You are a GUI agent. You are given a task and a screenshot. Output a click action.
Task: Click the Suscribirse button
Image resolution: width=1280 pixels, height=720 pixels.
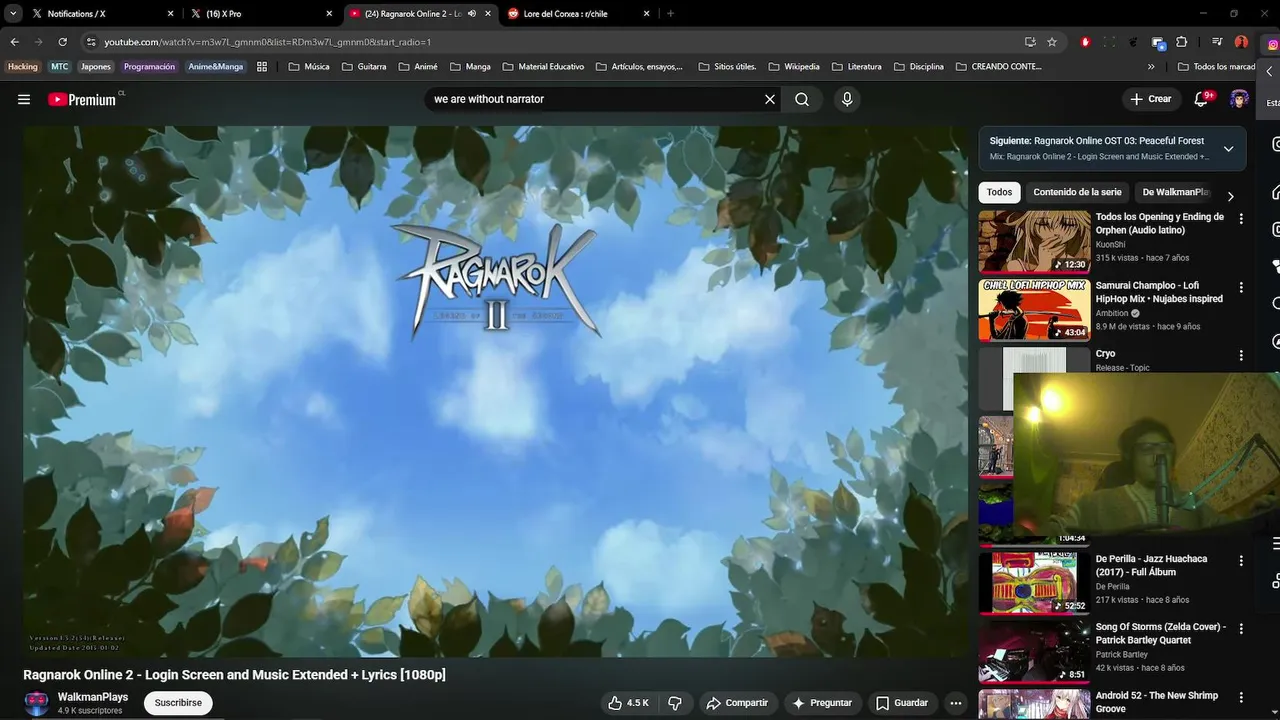(x=178, y=703)
